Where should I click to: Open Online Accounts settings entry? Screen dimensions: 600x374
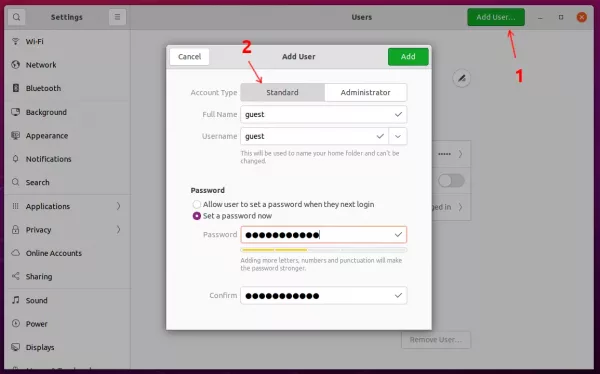67,253
